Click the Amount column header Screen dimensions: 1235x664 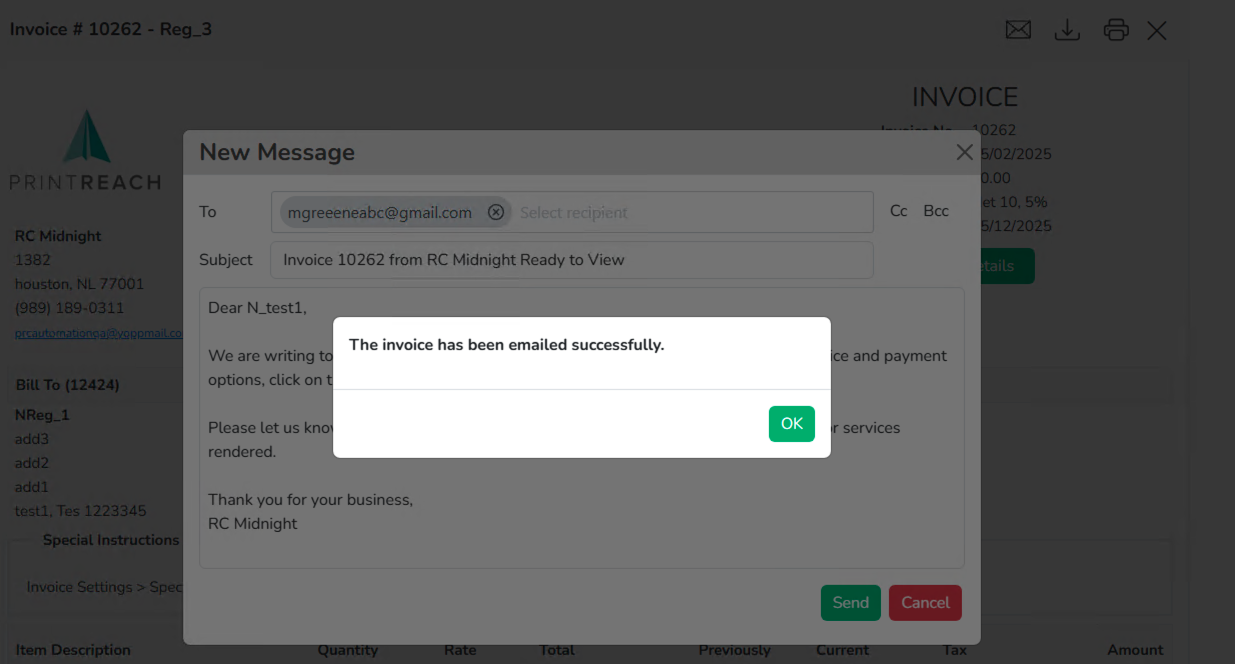click(x=1135, y=650)
